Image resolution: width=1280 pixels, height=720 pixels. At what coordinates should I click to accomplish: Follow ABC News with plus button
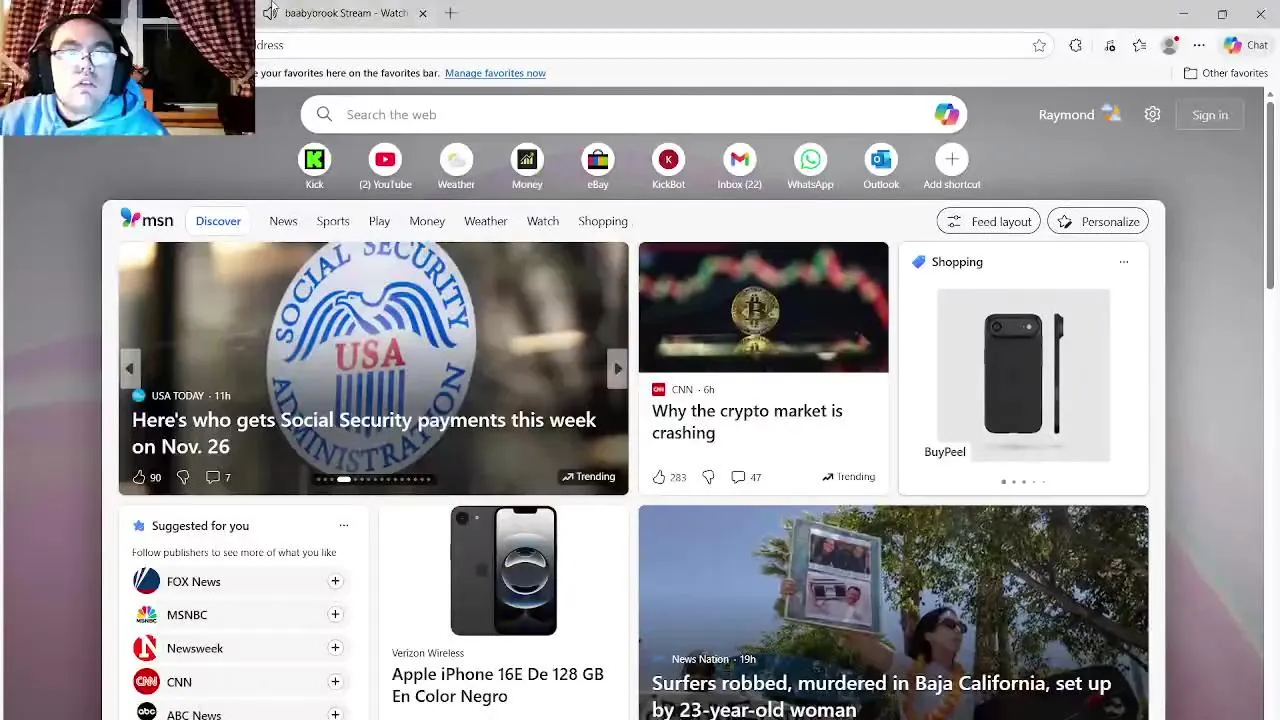pos(335,714)
